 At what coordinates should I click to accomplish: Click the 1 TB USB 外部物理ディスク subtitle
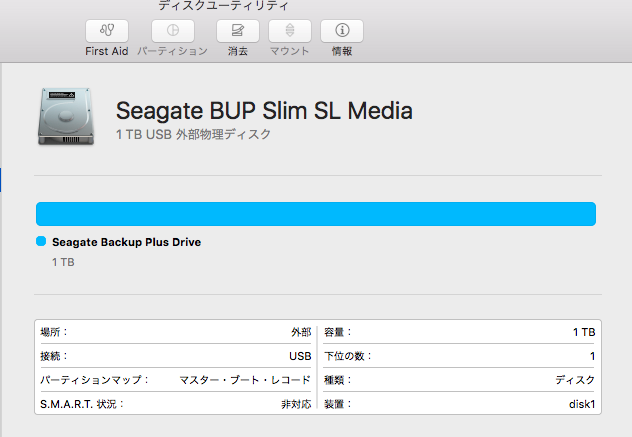(x=194, y=134)
